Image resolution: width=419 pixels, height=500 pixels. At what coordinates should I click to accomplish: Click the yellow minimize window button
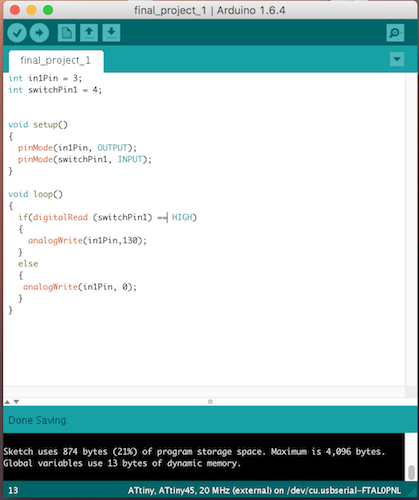click(x=31, y=10)
